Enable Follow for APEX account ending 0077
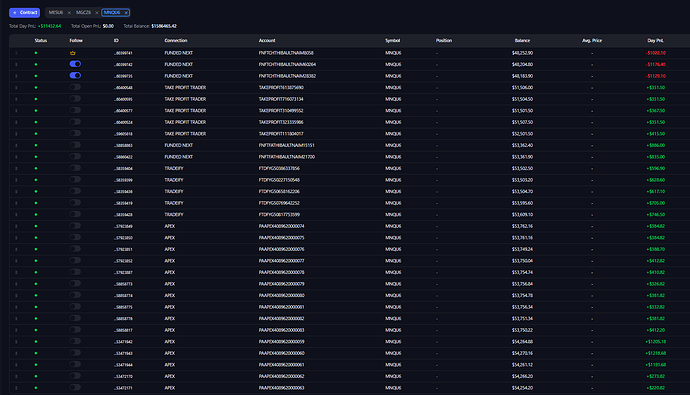 coord(75,260)
